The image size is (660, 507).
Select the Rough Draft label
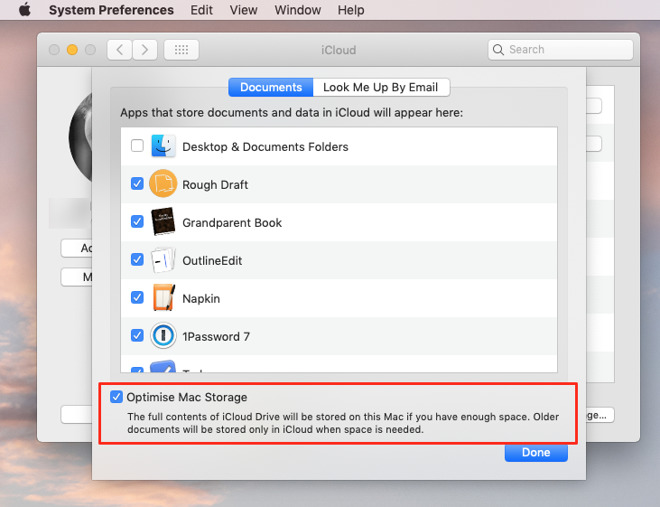point(215,185)
